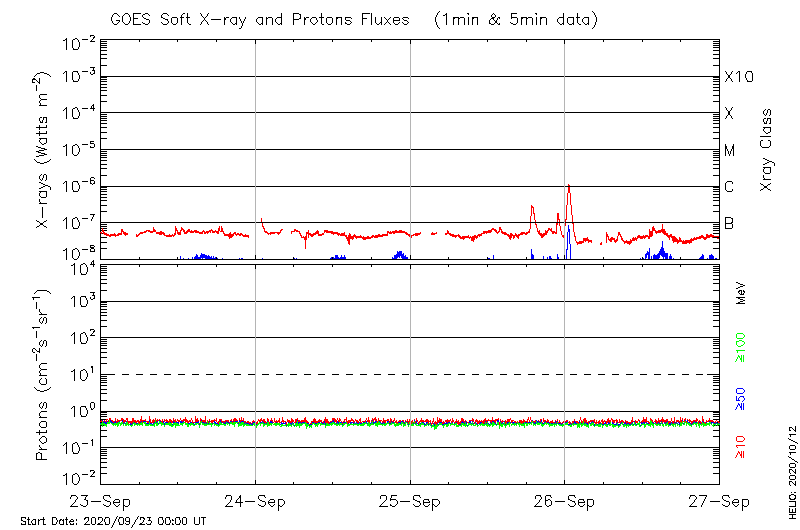Click the green ≥100 MeV legend label
Viewport: 800px width, 530px height.
coord(741,348)
